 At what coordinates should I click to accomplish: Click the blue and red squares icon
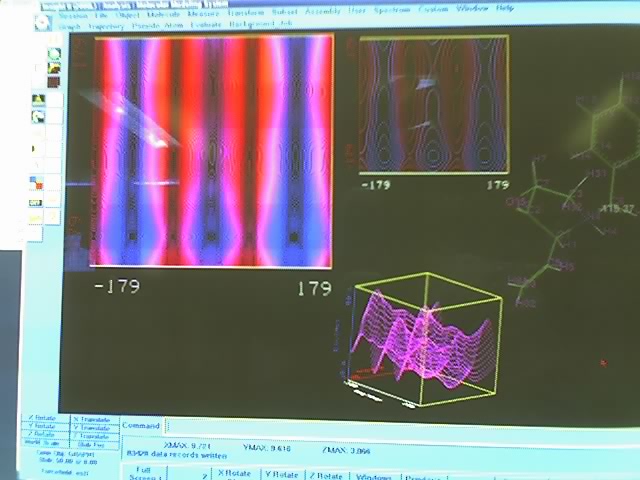tap(37, 182)
